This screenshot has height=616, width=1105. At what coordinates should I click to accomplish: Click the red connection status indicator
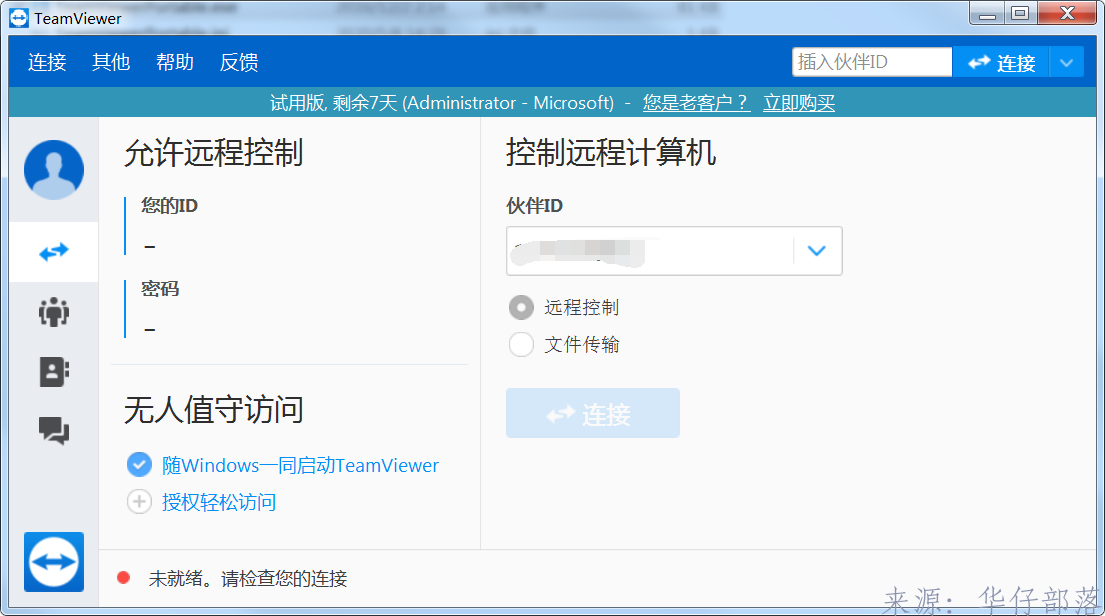click(123, 578)
